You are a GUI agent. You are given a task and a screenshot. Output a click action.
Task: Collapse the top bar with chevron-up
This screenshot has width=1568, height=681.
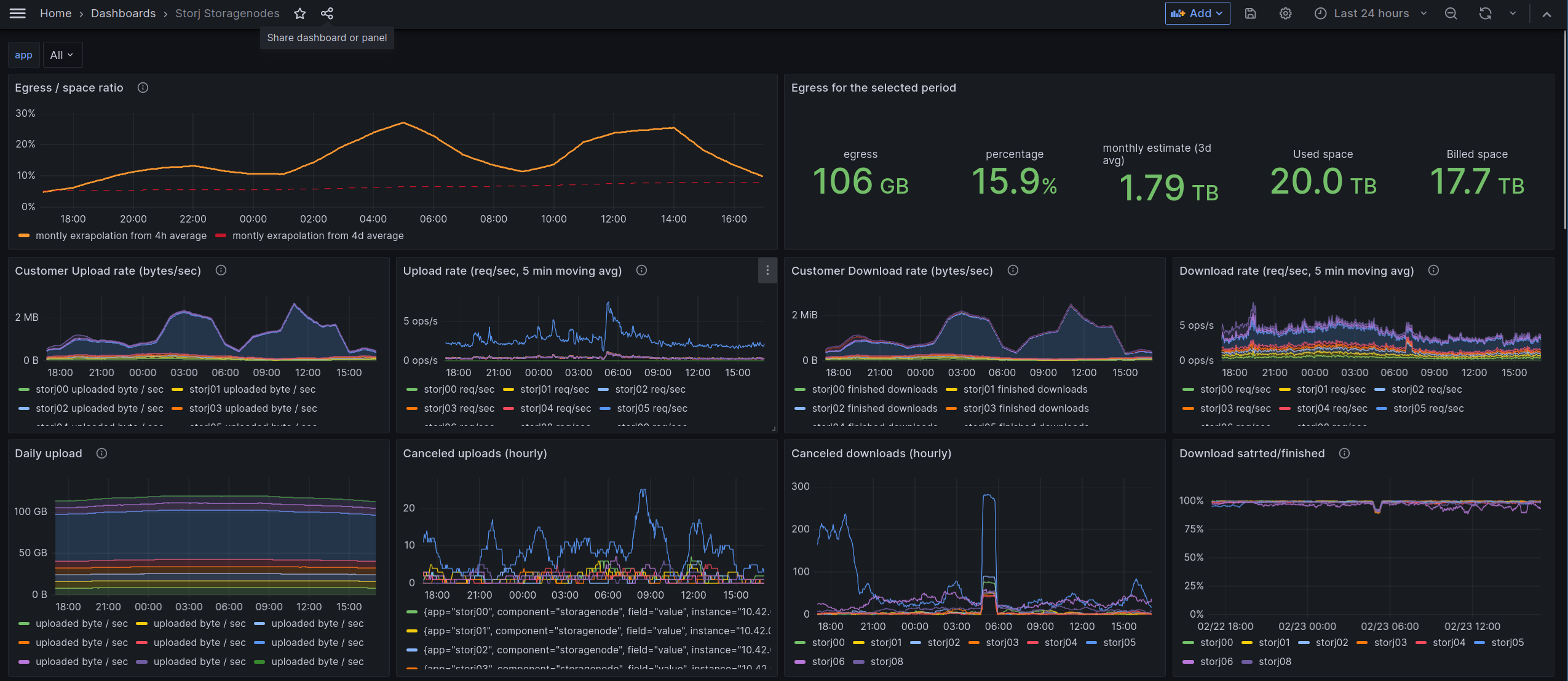[x=1546, y=14]
